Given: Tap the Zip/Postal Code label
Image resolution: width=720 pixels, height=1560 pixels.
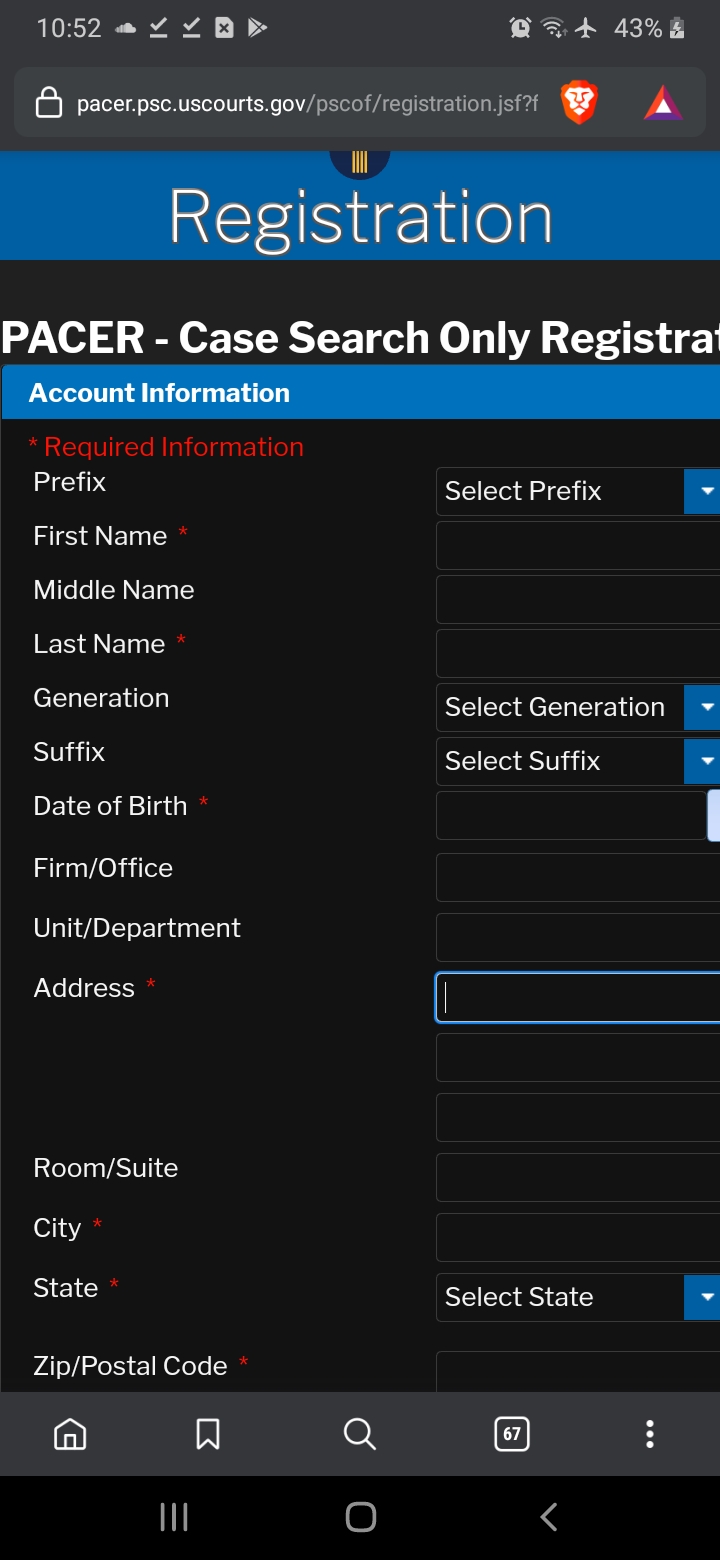Looking at the screenshot, I should 130,1366.
